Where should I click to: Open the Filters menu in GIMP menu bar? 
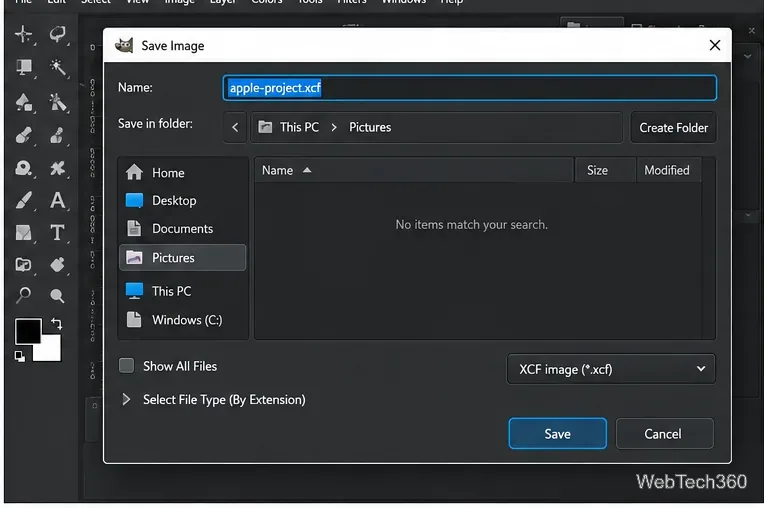pos(352,2)
